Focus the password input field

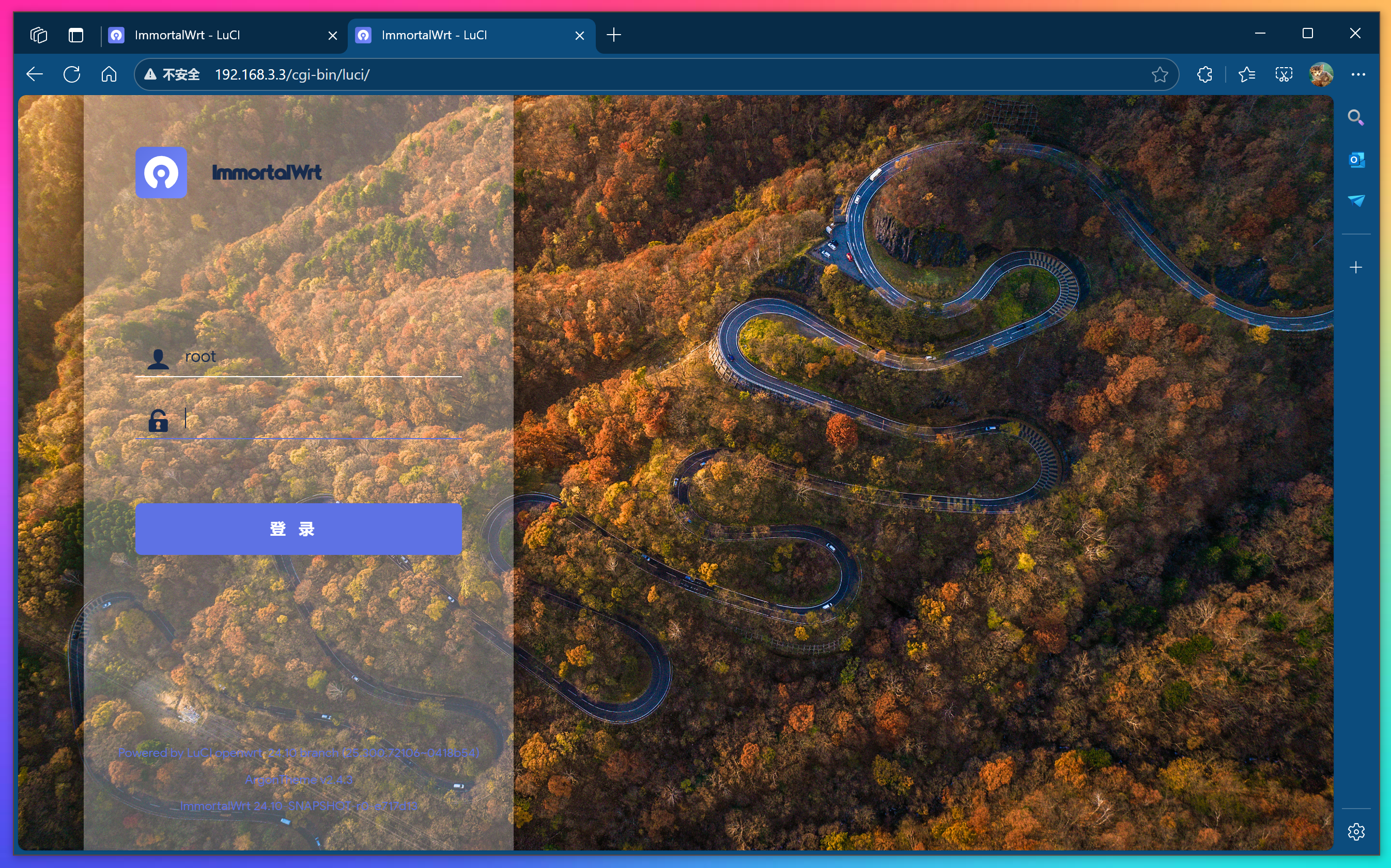(x=321, y=419)
